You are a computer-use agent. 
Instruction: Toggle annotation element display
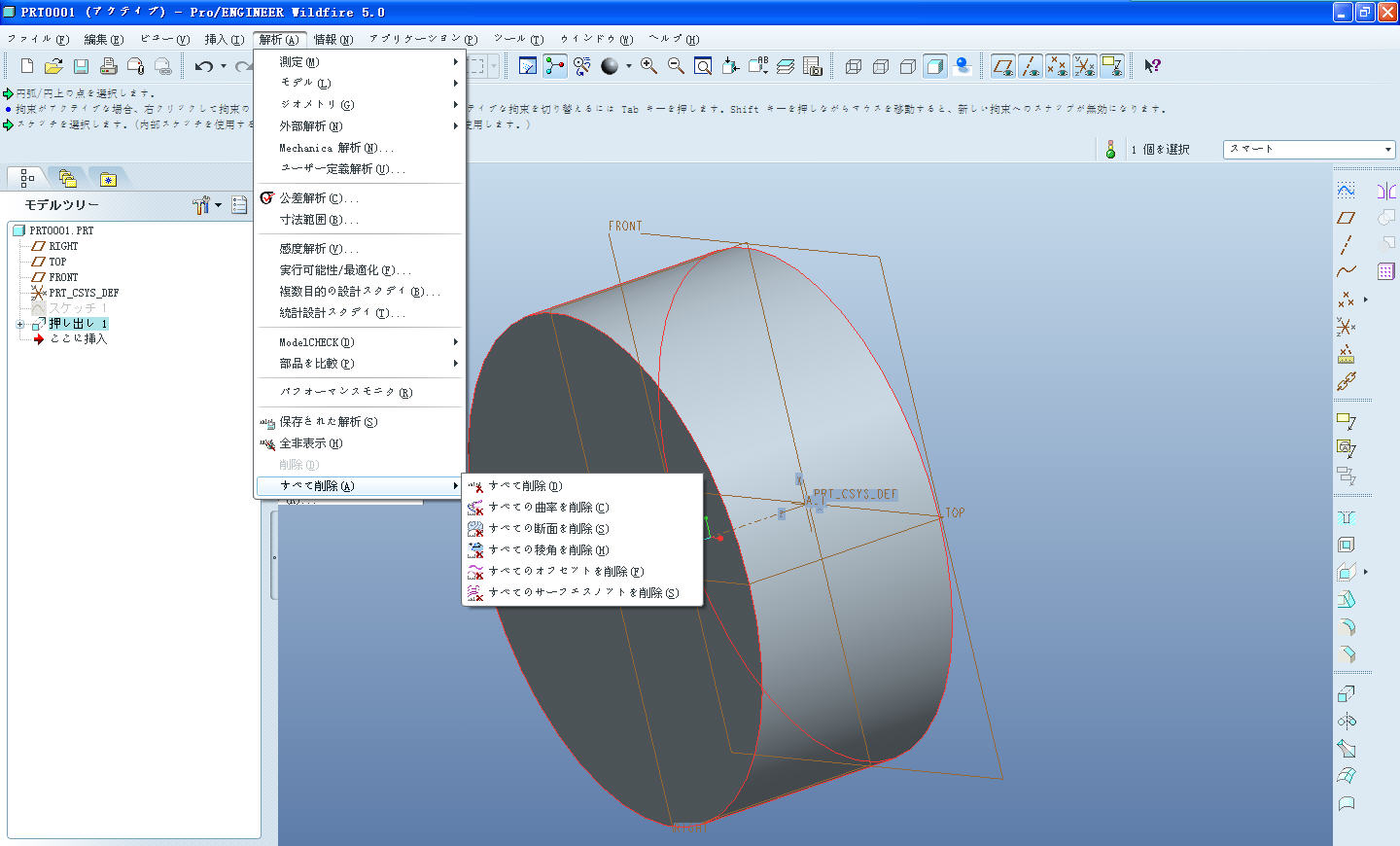point(1112,66)
